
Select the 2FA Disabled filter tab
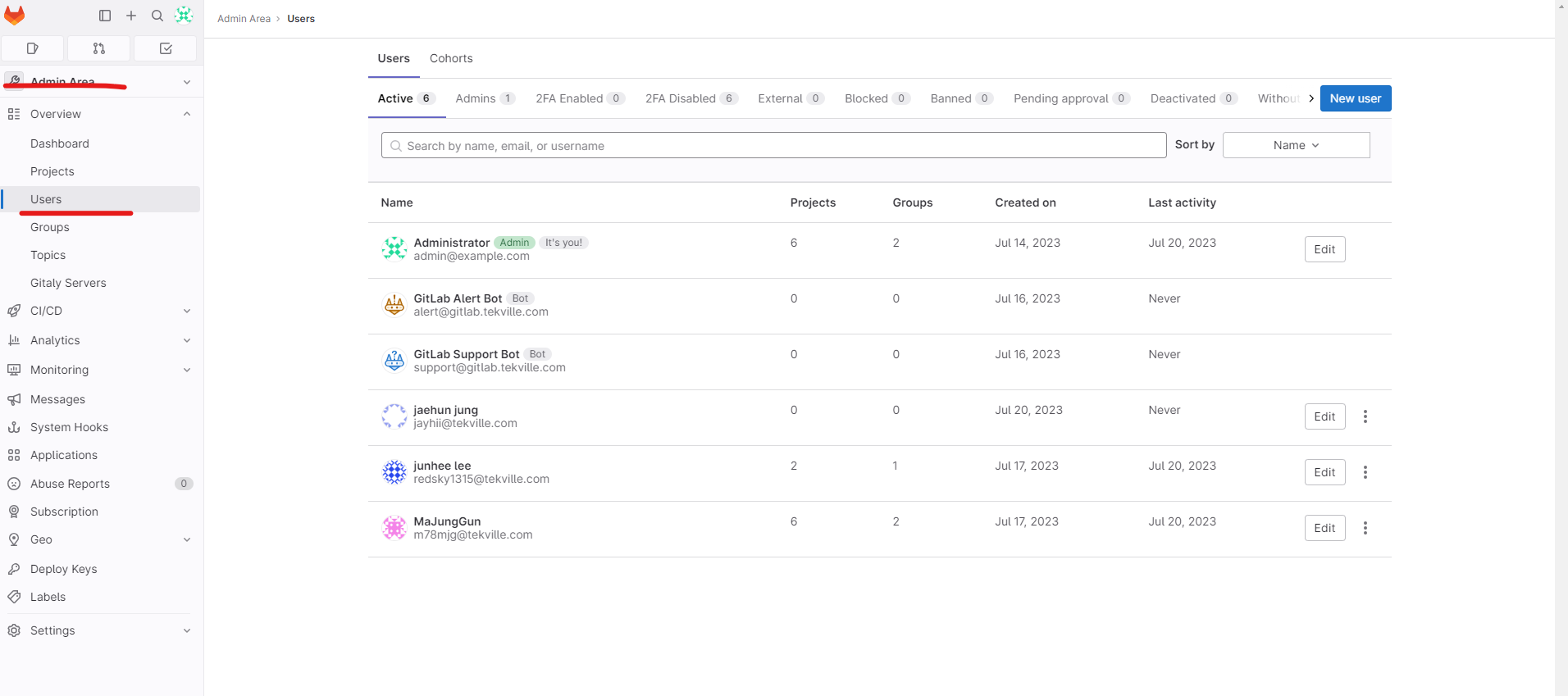tap(692, 98)
